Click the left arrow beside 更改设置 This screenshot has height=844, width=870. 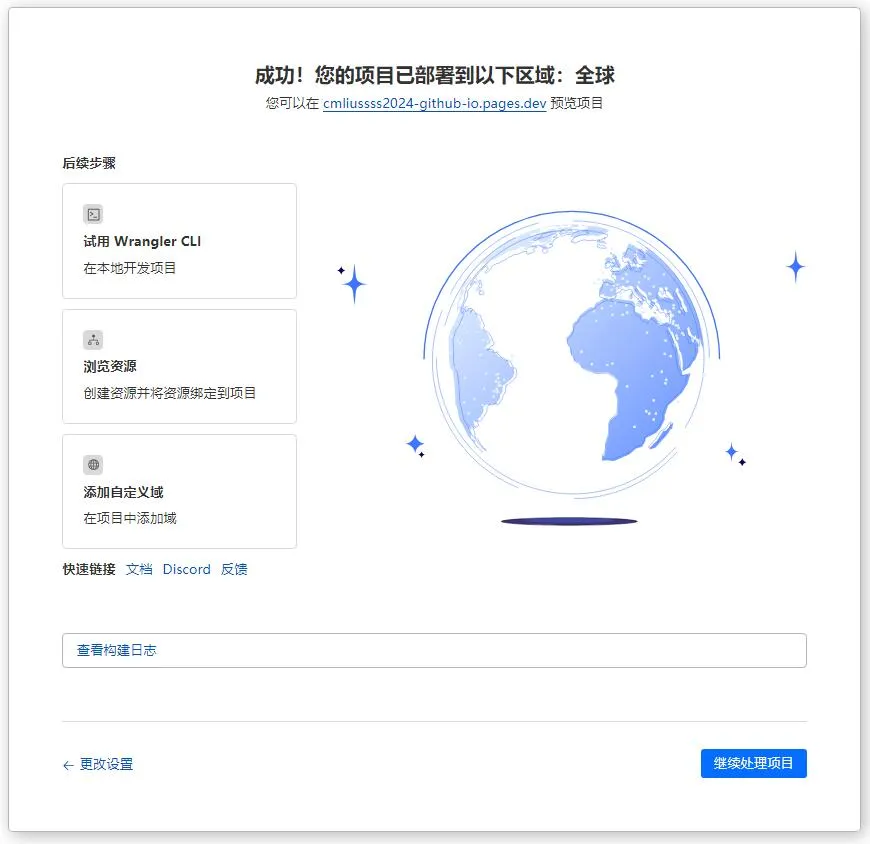pos(66,764)
